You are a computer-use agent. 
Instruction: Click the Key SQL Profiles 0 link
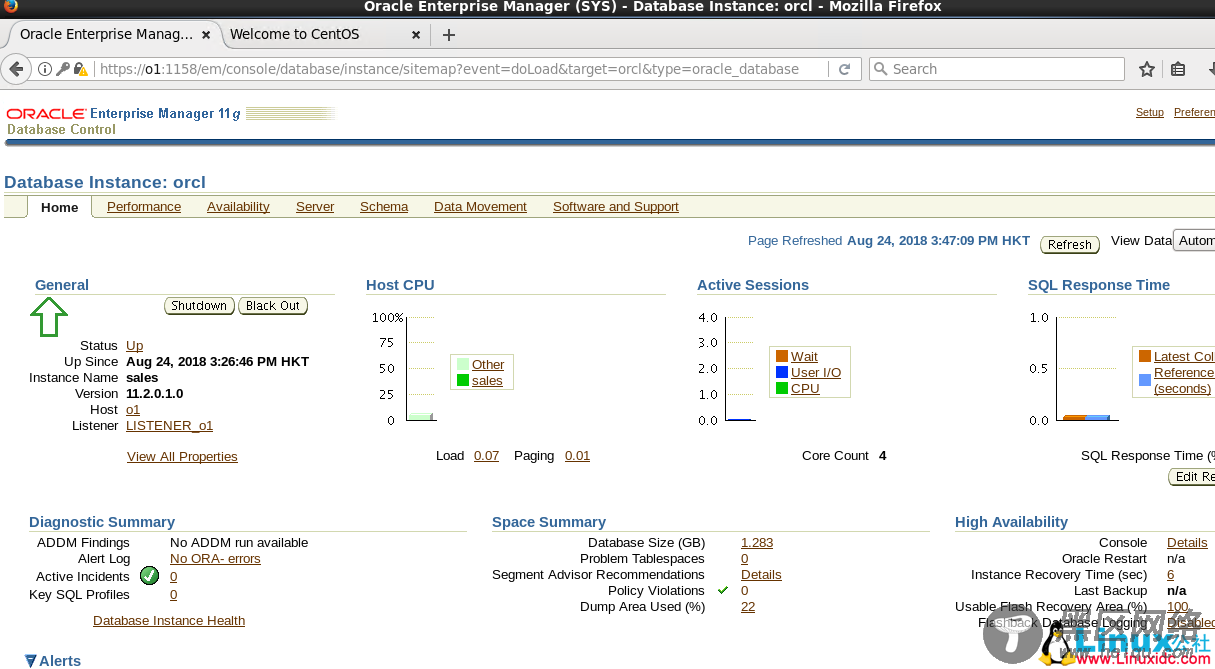174,595
